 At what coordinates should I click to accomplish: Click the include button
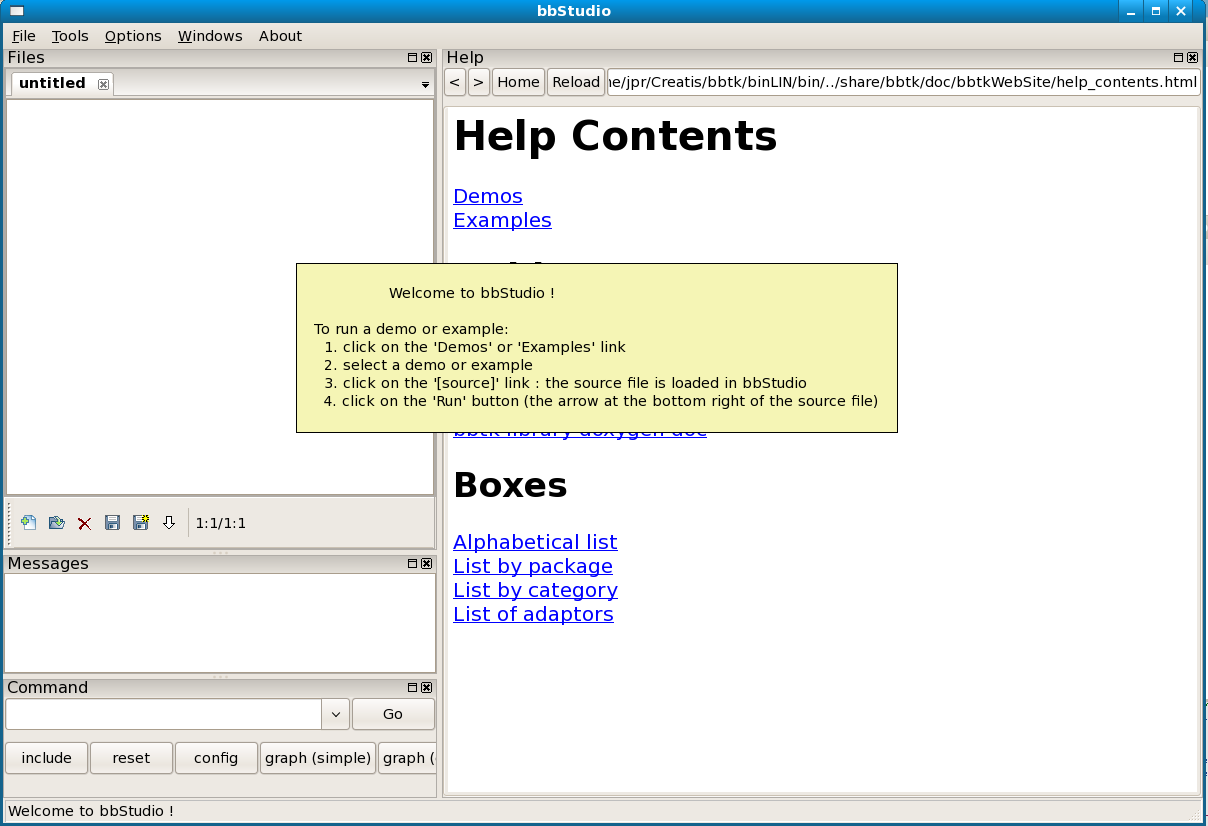coord(47,758)
